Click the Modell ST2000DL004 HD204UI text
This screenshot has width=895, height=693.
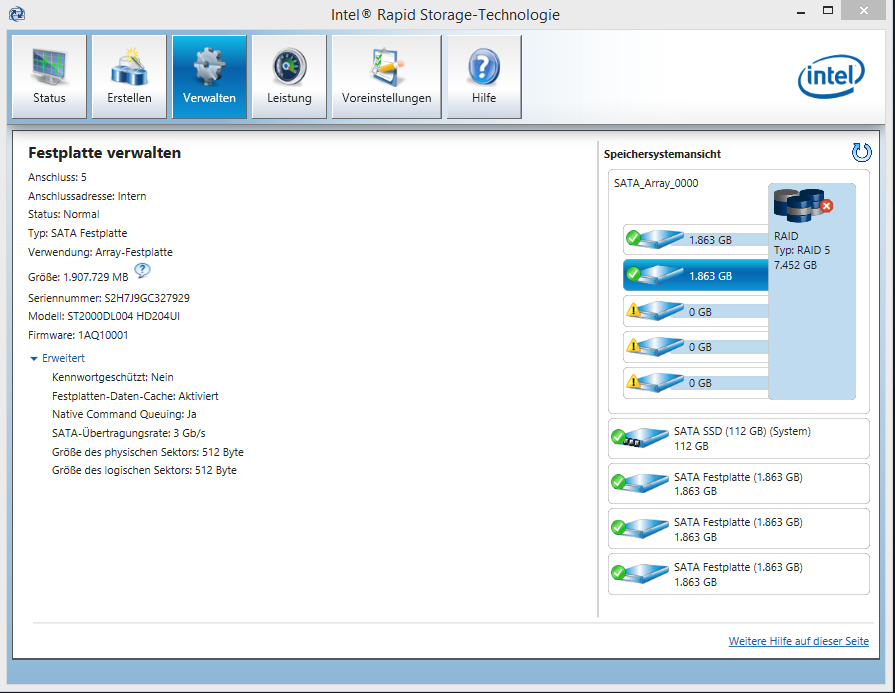pos(104,316)
